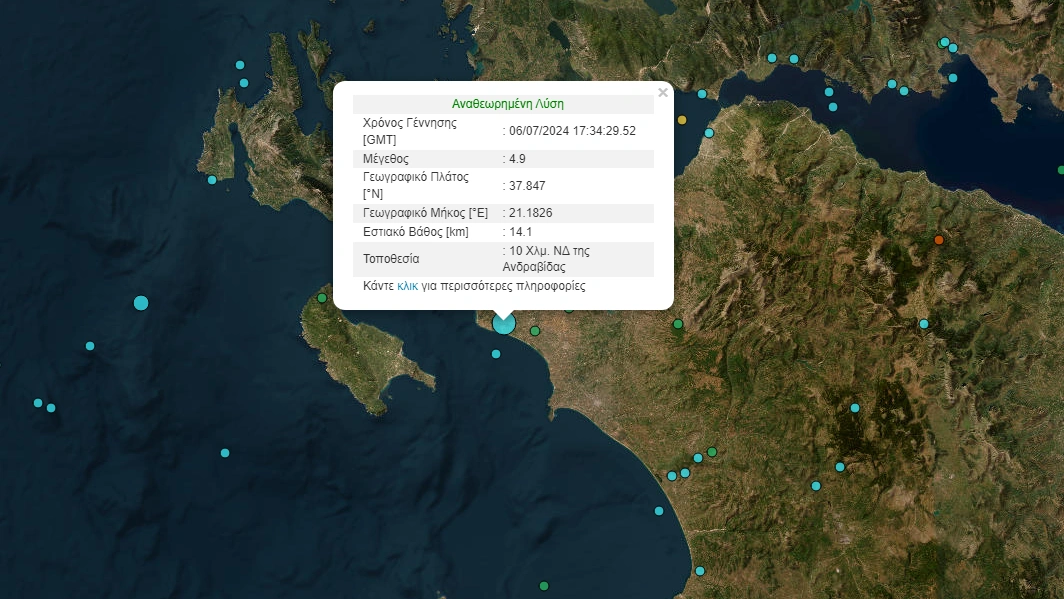Viewport: 1064px width, 599px height.
Task: Click the 'Αναθεωρημένη Λύση' popup header
Action: tap(507, 104)
